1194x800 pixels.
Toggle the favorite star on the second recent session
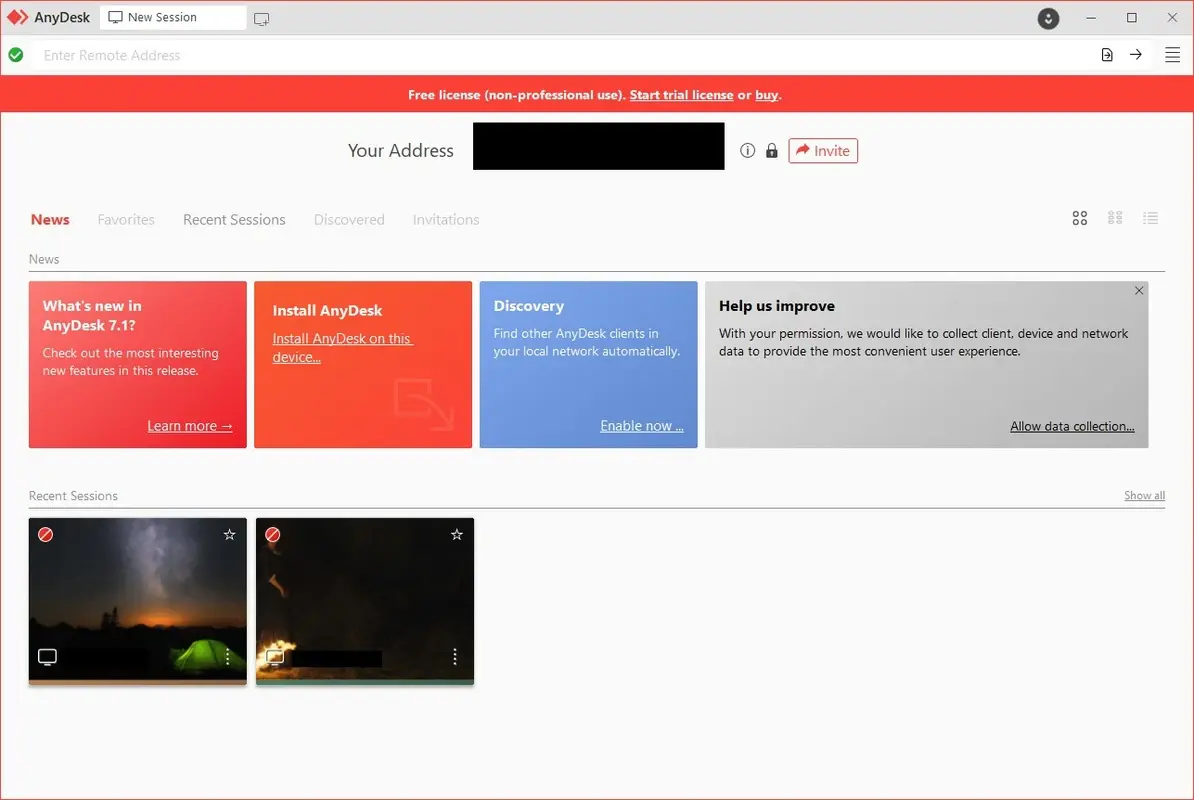(x=457, y=534)
